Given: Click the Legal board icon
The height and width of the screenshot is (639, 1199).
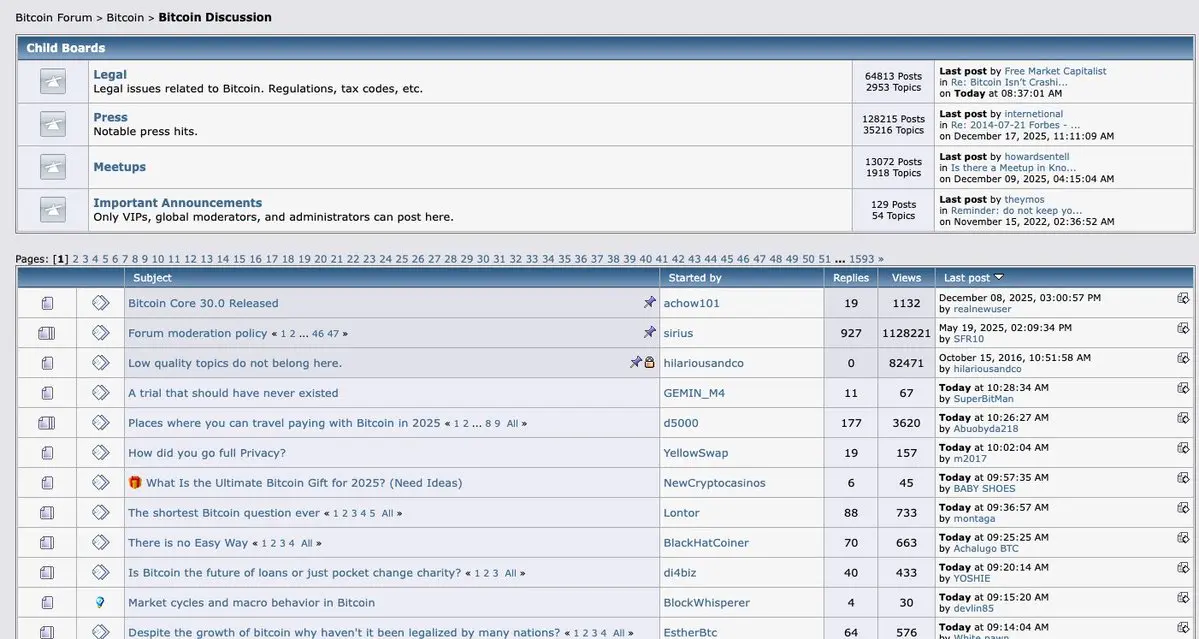Looking at the screenshot, I should [x=52, y=81].
